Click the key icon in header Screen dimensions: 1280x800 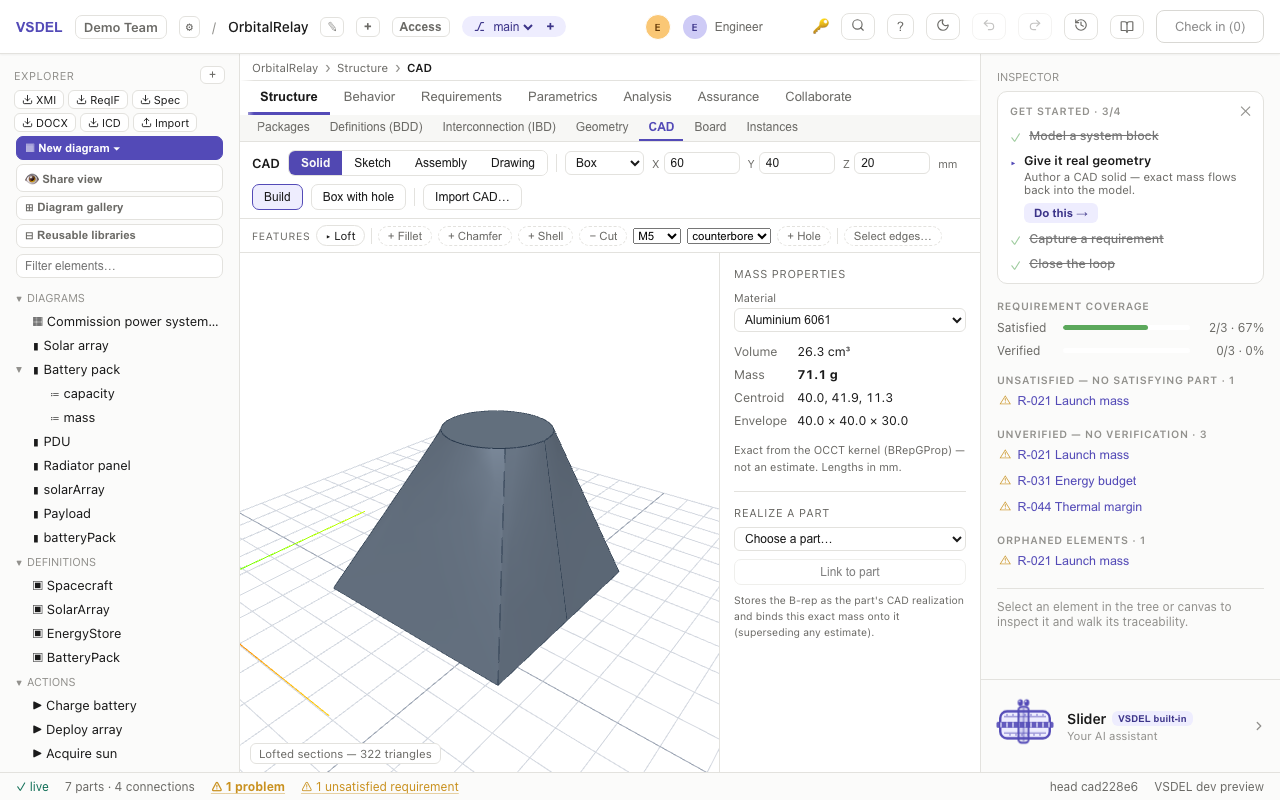click(x=821, y=27)
